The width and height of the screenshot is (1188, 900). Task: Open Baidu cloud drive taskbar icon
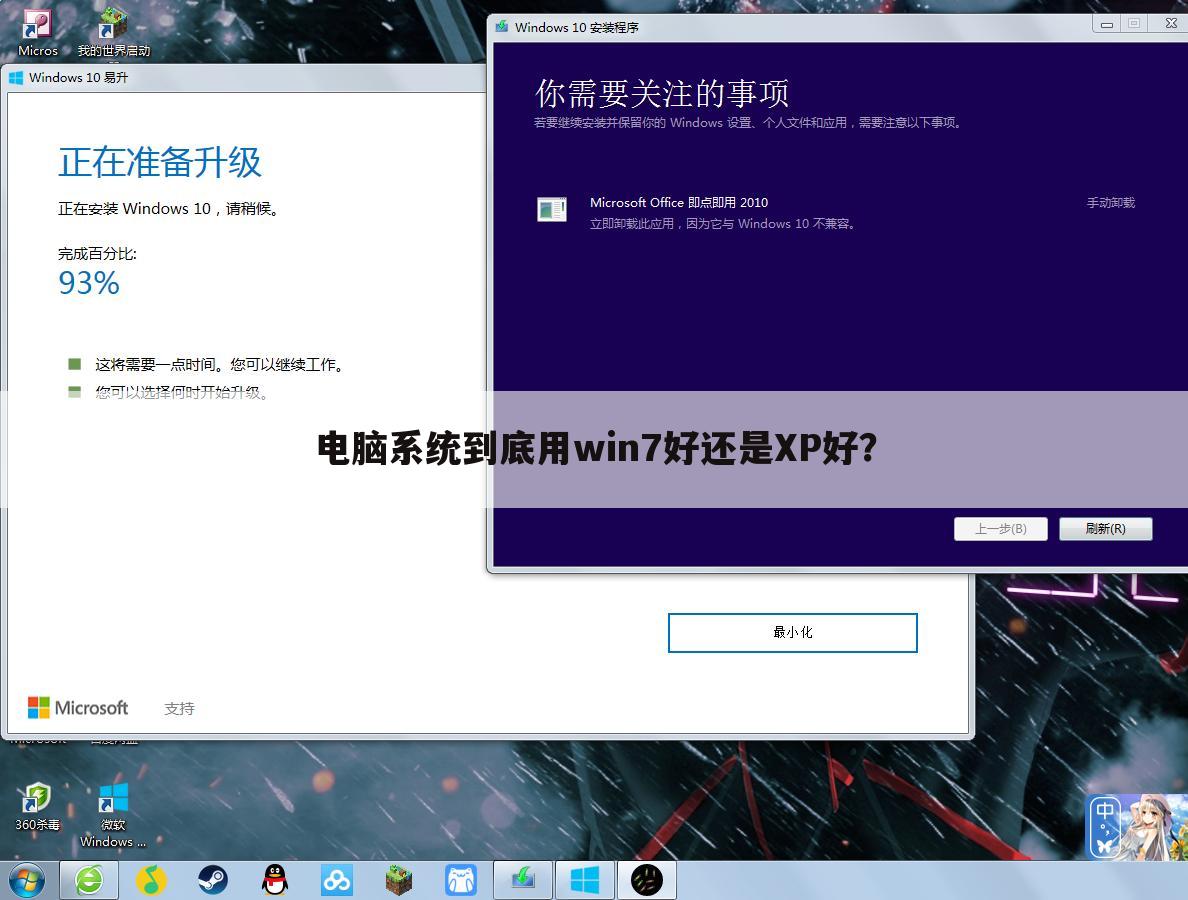(x=336, y=880)
